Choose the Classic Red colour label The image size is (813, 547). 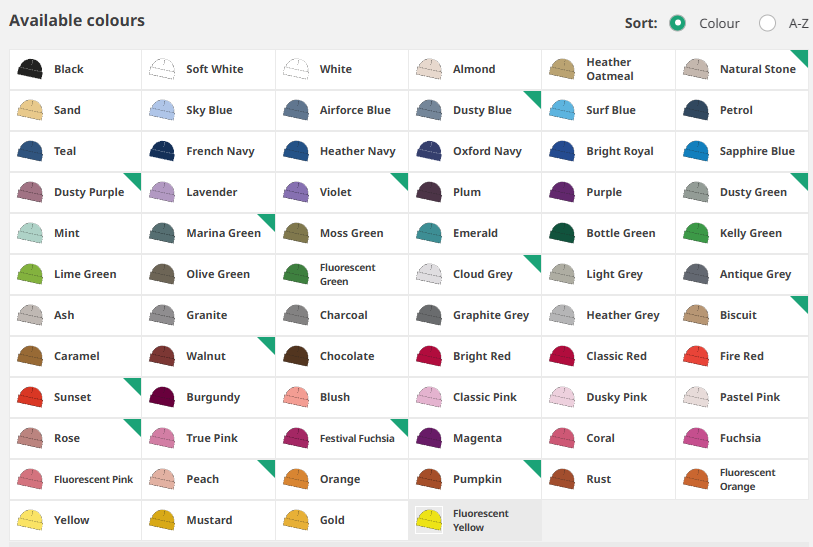(x=616, y=356)
